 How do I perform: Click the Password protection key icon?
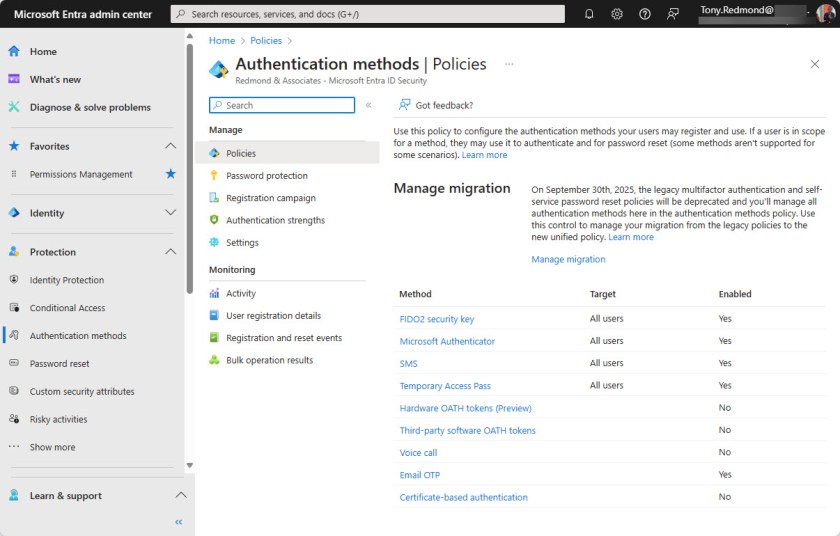point(214,175)
